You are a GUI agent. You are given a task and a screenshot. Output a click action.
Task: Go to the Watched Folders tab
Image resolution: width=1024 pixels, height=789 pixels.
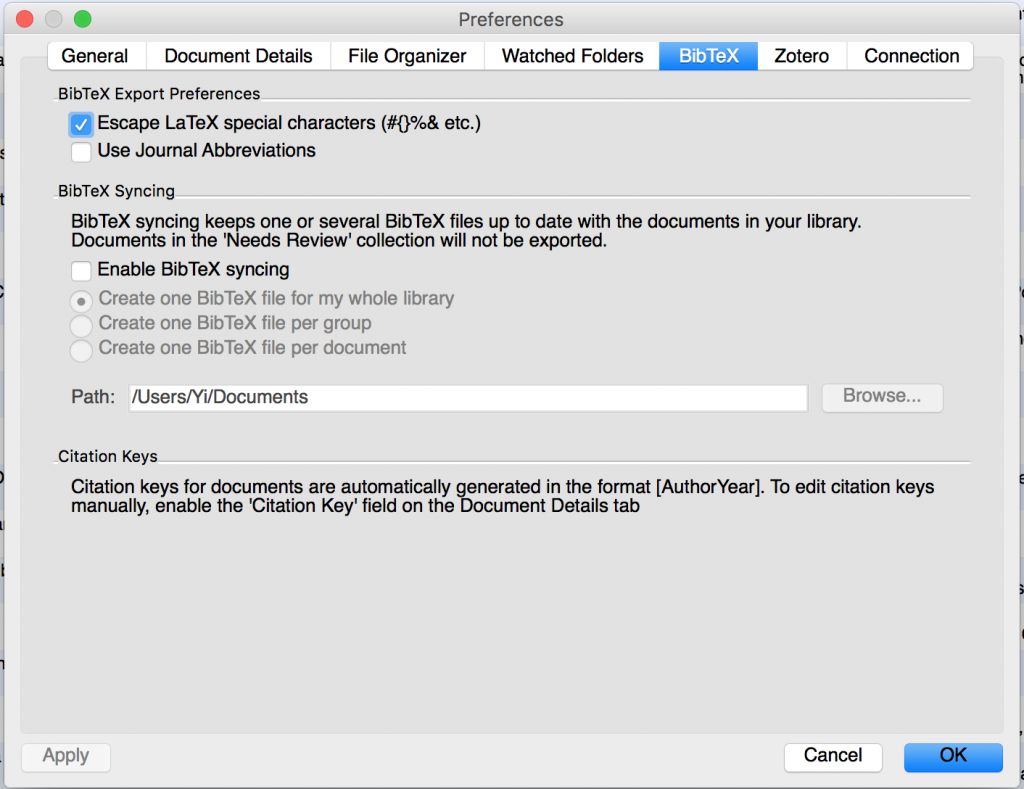pyautogui.click(x=572, y=56)
